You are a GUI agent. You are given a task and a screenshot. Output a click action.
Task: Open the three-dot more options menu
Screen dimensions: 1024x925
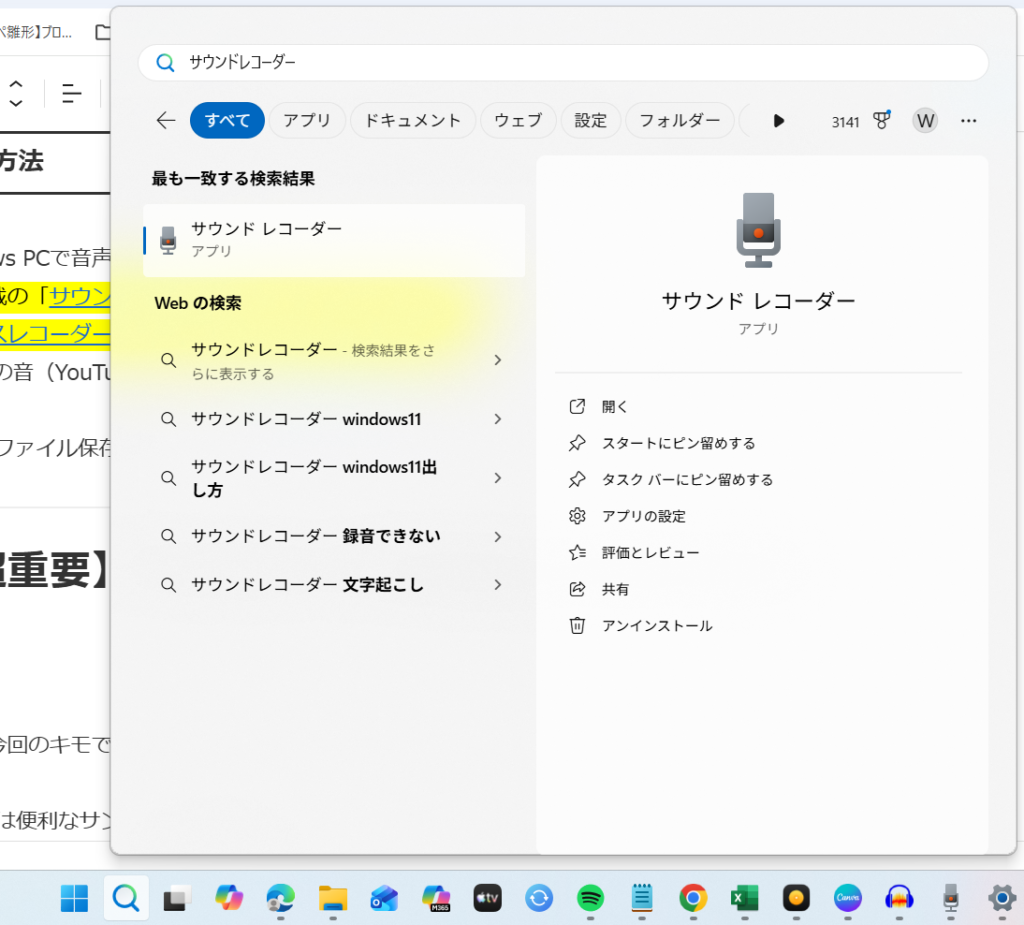click(x=968, y=120)
